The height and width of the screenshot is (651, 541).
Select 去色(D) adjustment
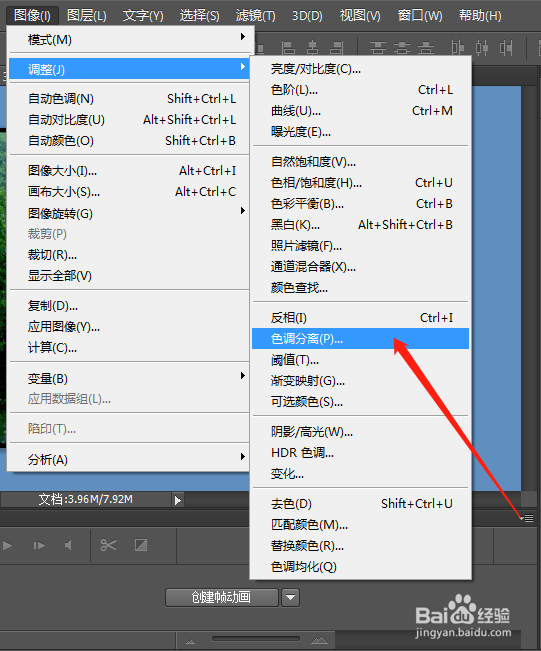(x=360, y=504)
